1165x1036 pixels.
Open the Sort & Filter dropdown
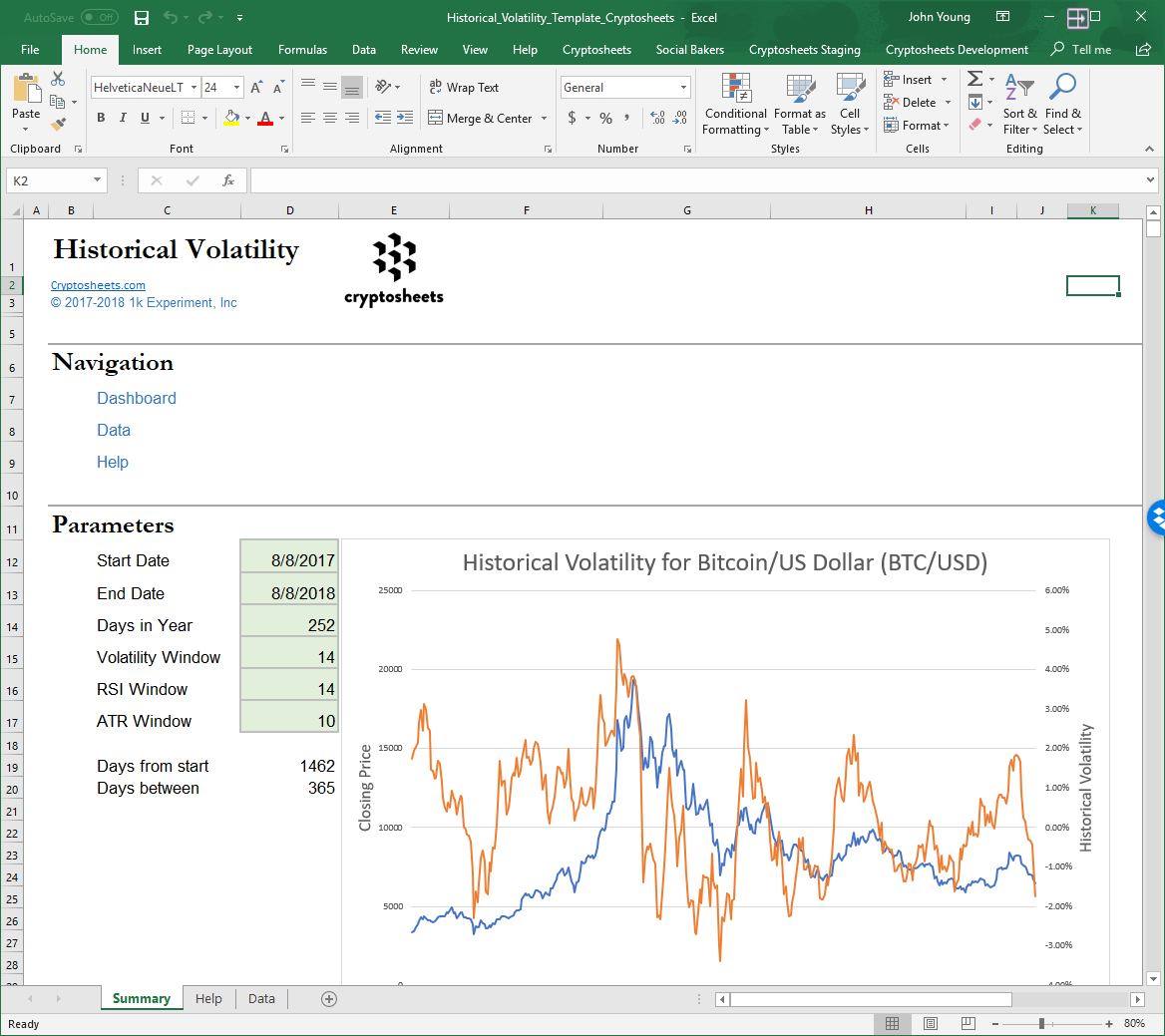[x=1020, y=105]
